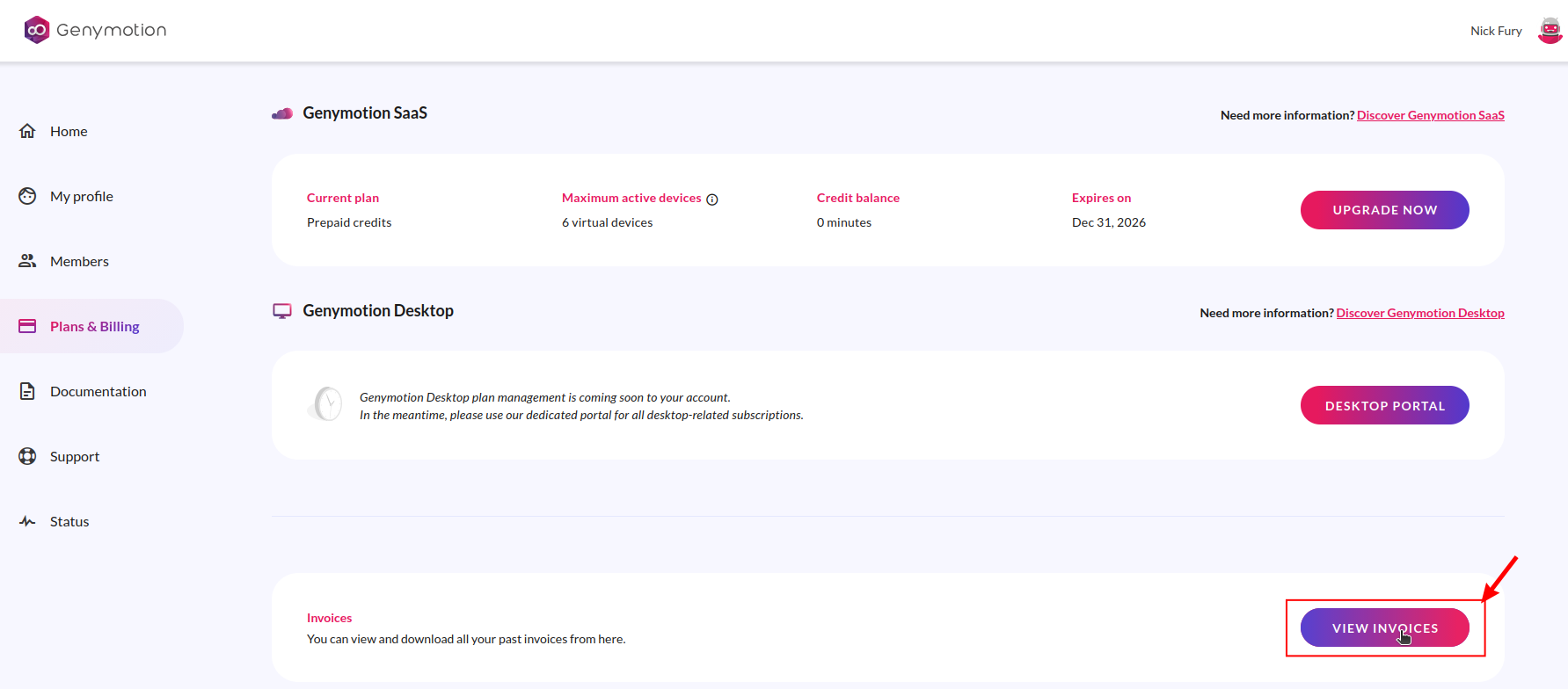Click the Expires on label
This screenshot has height=689, width=1568.
(x=1102, y=198)
